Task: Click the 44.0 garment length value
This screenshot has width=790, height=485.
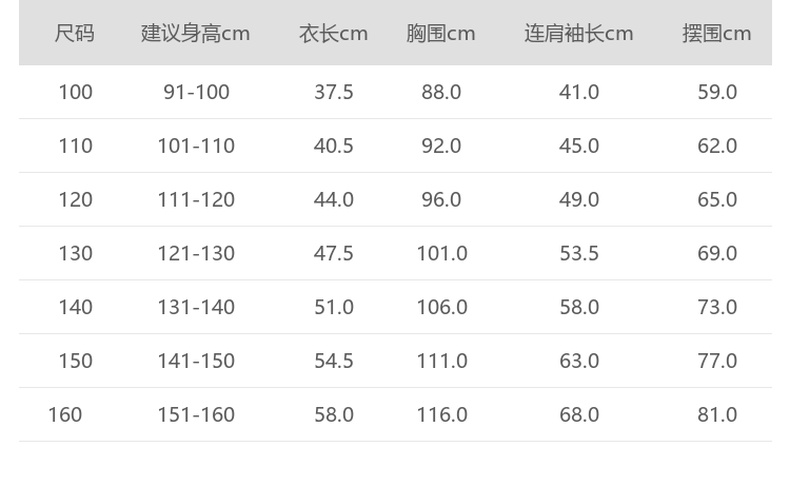Action: tap(334, 200)
